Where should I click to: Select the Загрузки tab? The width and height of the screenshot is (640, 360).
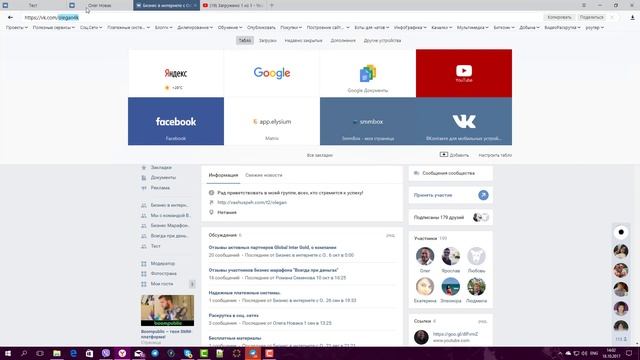pos(268,40)
